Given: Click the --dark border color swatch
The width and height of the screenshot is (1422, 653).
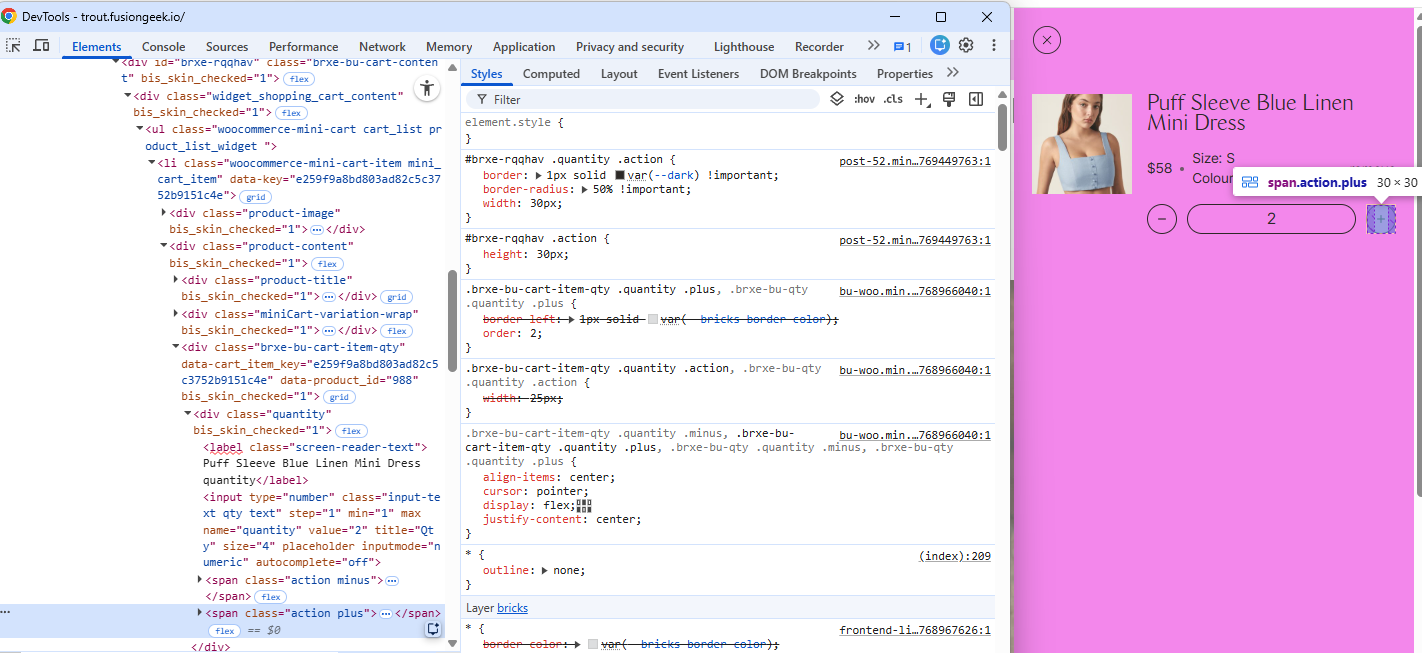Looking at the screenshot, I should tap(620, 175).
